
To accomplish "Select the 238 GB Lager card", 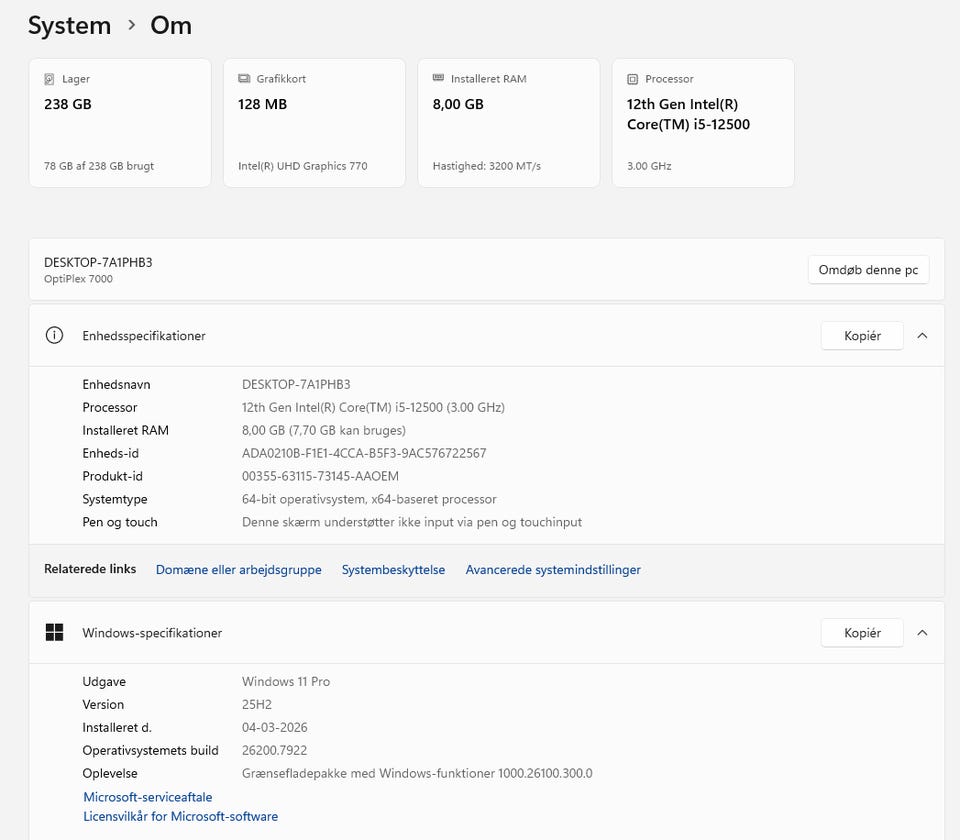I will click(x=120, y=123).
